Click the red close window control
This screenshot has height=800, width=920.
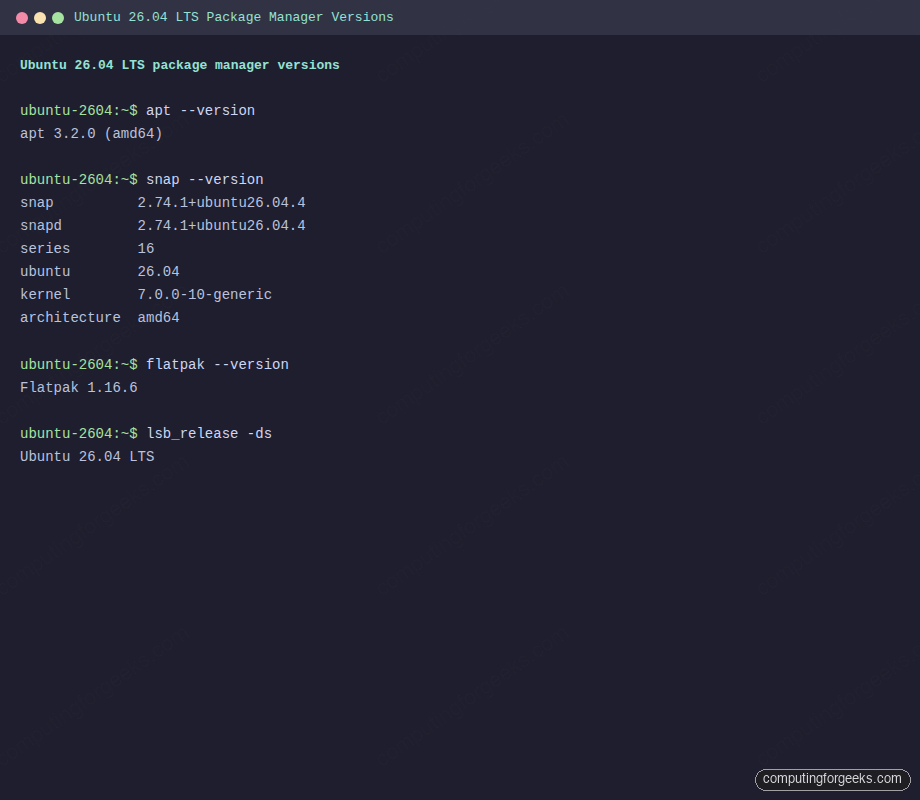click(21, 17)
